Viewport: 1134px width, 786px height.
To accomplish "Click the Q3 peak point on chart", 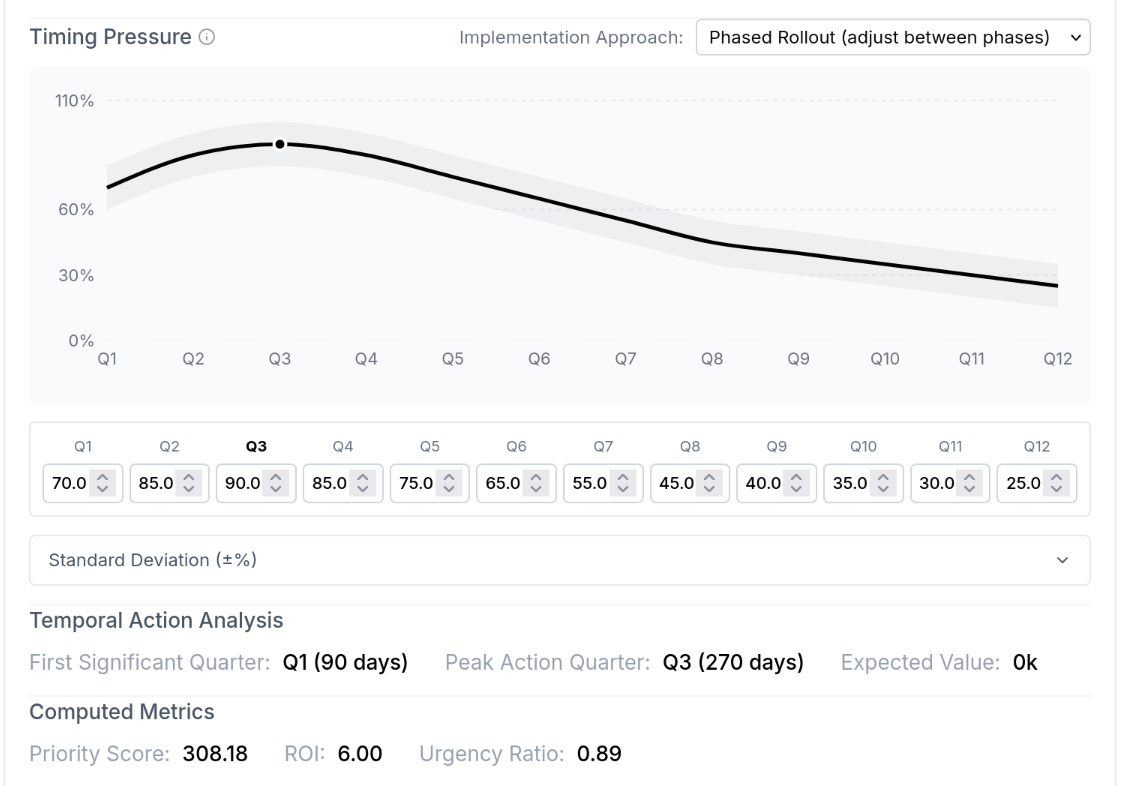I will click(x=280, y=144).
